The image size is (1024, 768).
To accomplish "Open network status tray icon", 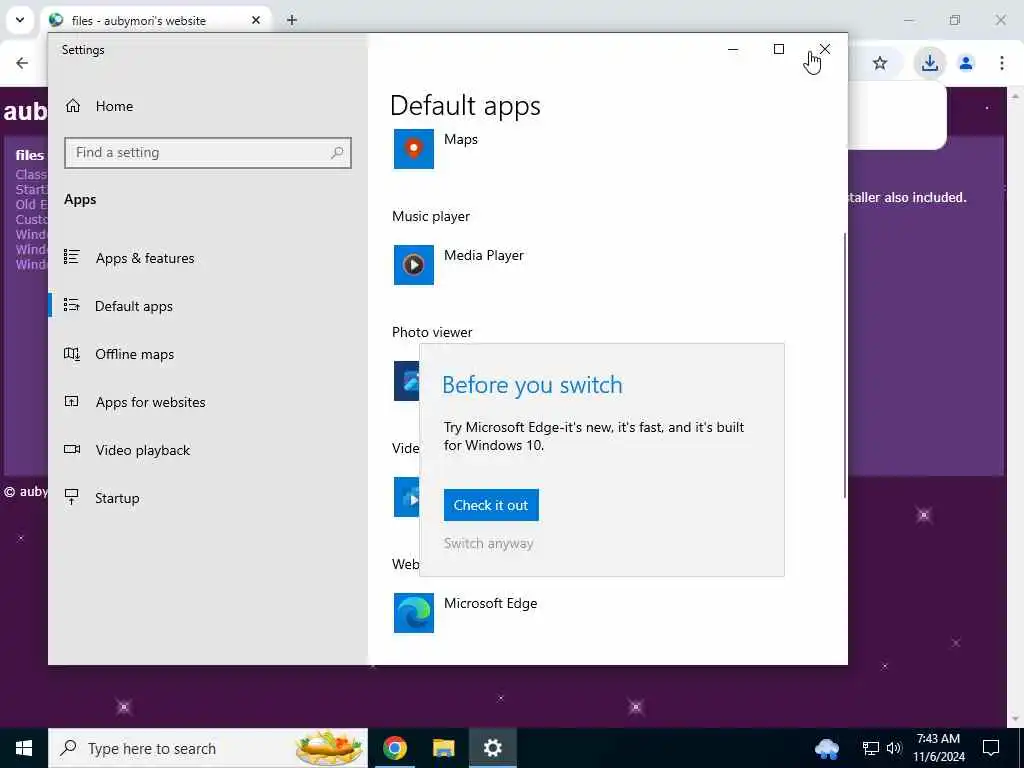I will click(870, 748).
